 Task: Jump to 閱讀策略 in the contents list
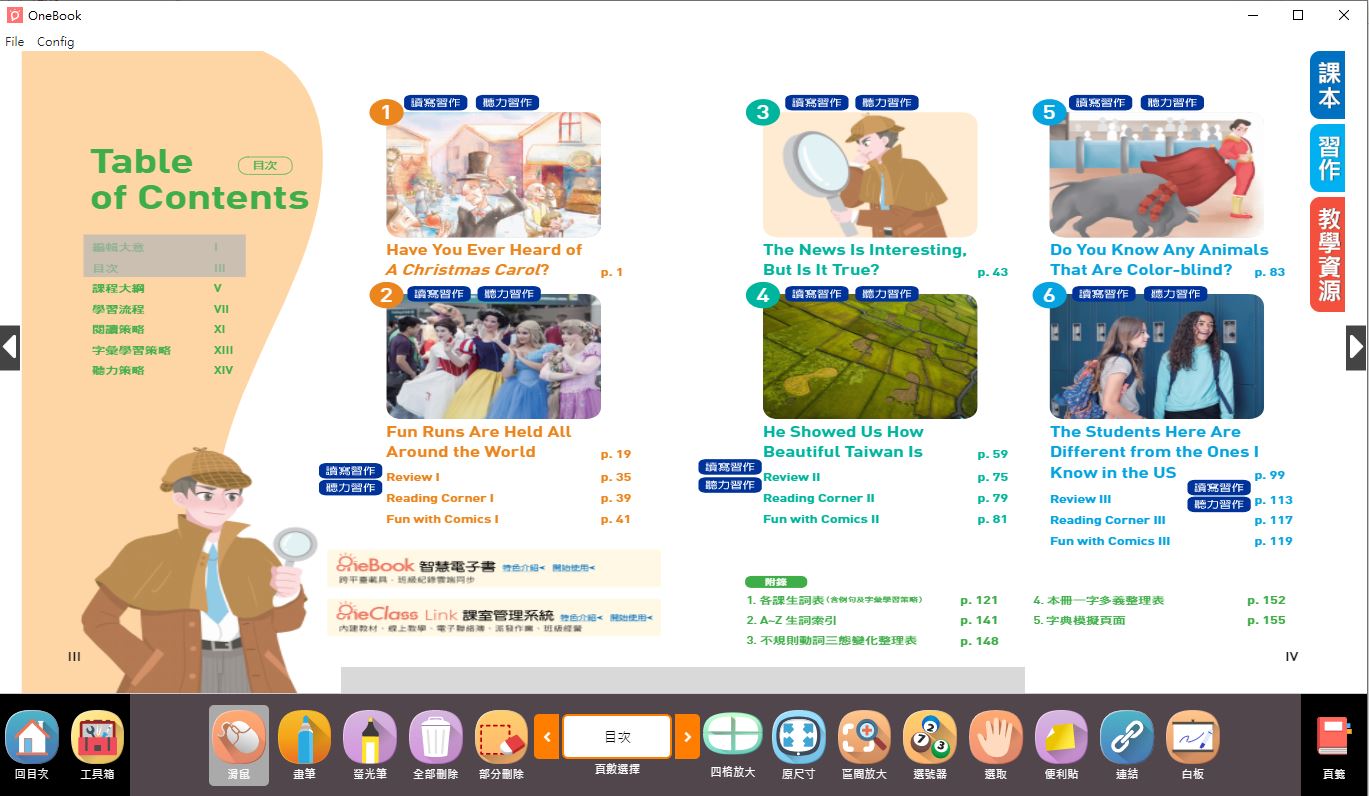click(118, 330)
